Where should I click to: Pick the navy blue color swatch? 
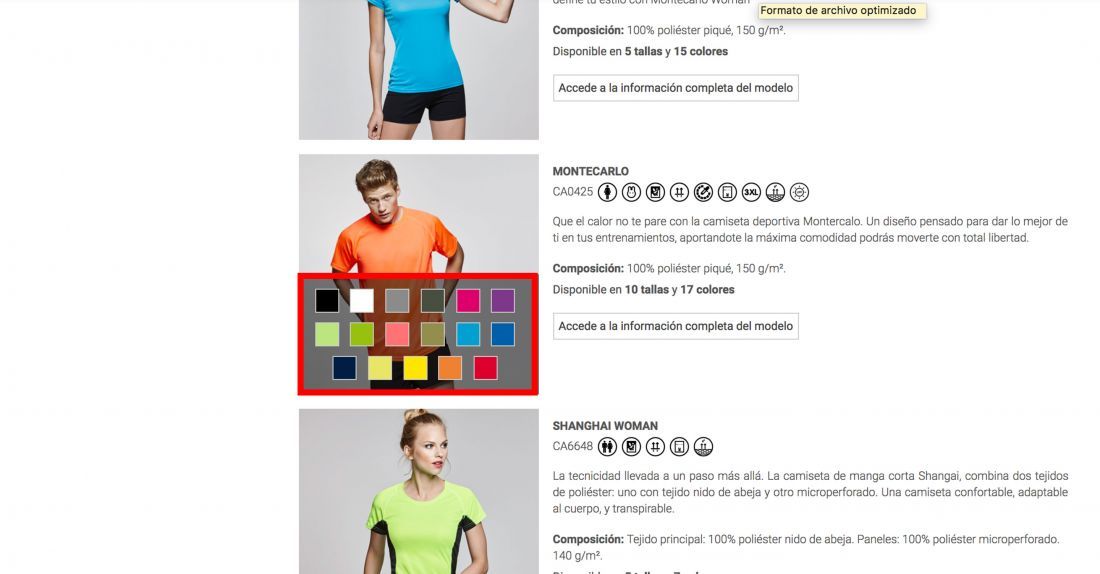click(344, 368)
